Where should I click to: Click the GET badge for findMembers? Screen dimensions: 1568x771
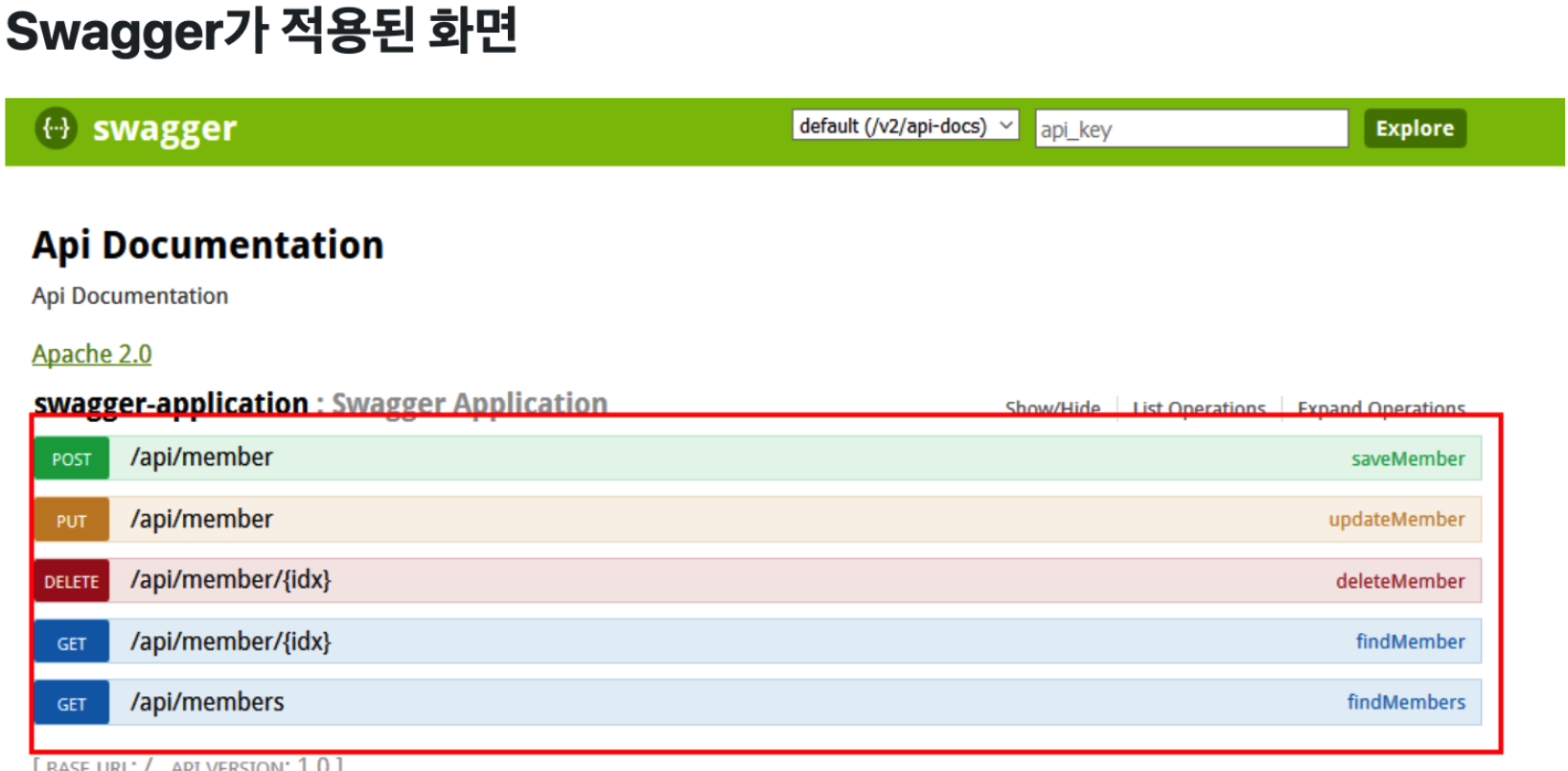[72, 703]
